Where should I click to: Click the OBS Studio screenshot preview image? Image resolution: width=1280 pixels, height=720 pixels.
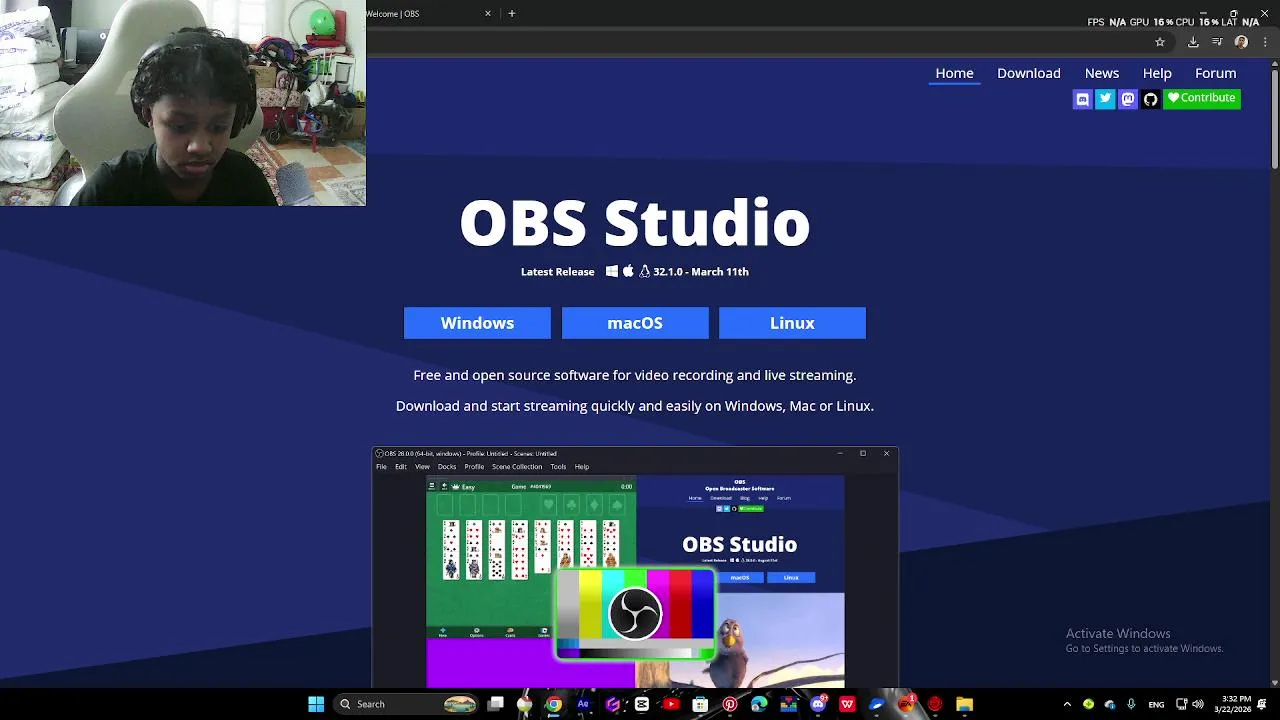(635, 567)
